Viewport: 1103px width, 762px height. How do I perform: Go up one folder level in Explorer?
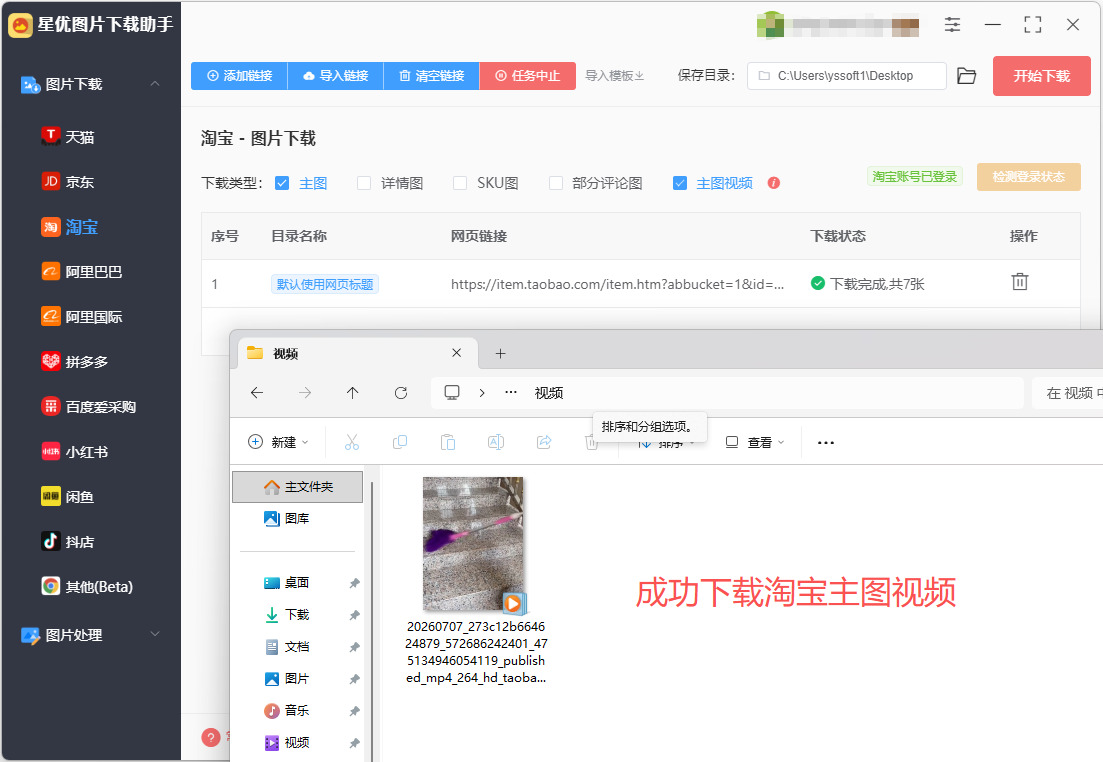[352, 393]
